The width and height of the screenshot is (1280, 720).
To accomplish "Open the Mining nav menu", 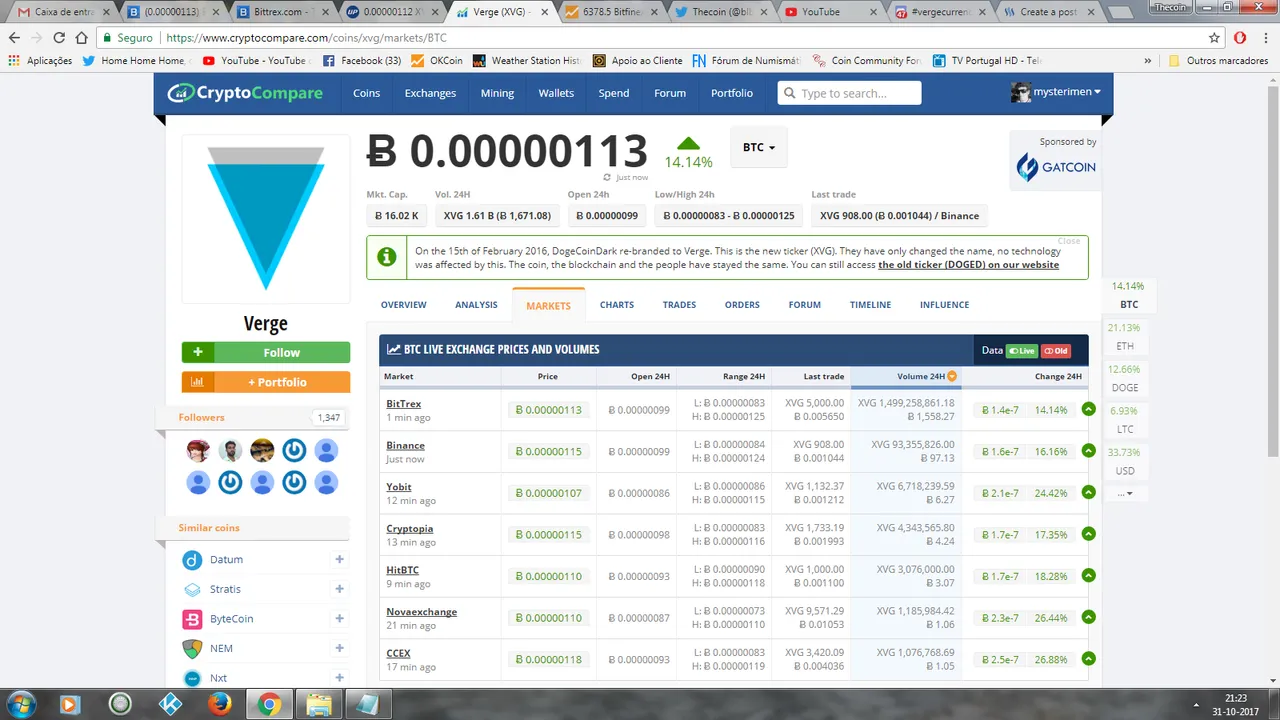I will tap(497, 93).
